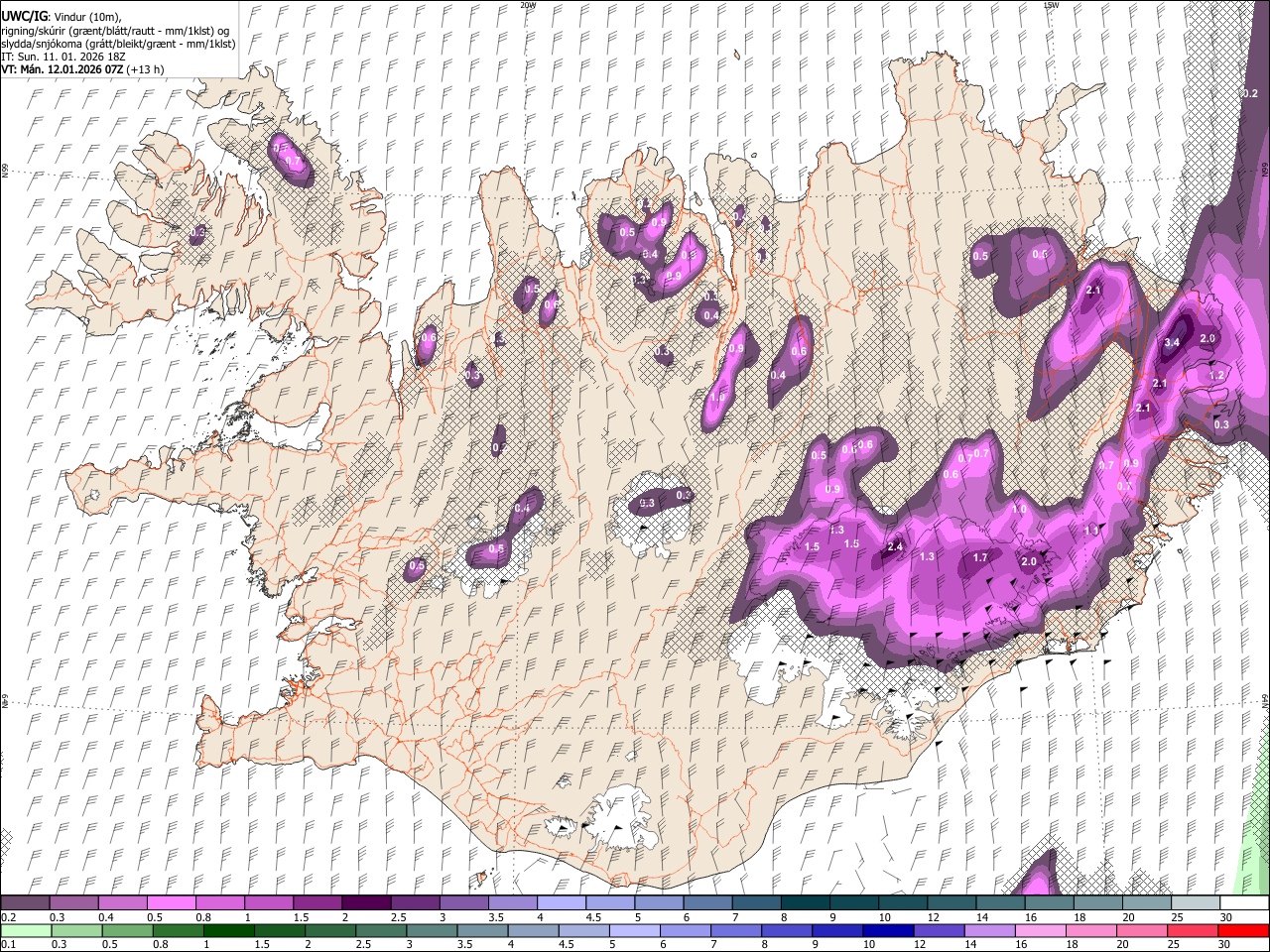Pick the light blue swatch labeled 5, rain scale

pos(635,930)
